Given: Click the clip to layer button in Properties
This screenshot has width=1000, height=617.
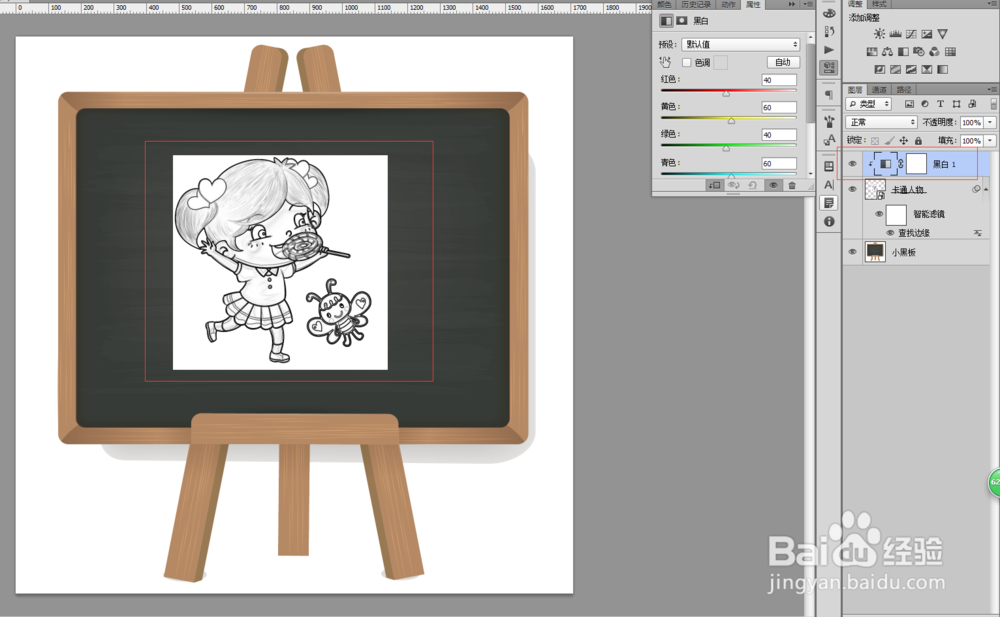Looking at the screenshot, I should click(x=714, y=185).
